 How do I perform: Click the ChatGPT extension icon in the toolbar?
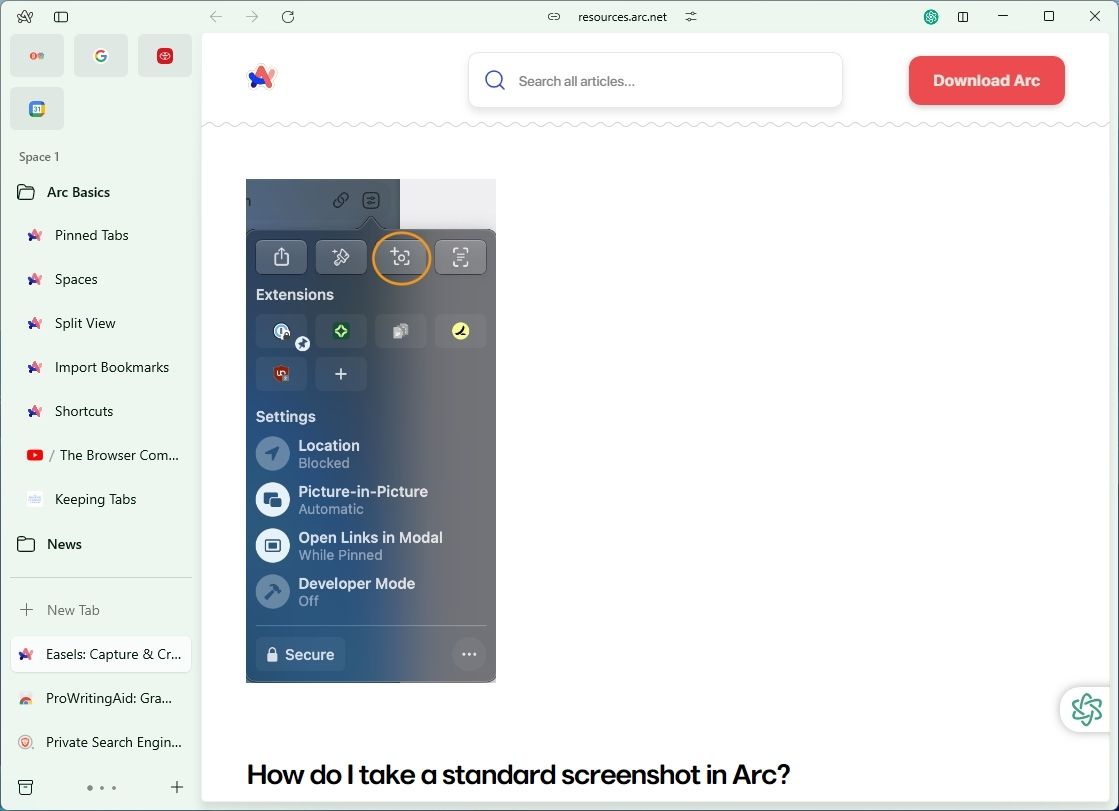click(x=931, y=16)
